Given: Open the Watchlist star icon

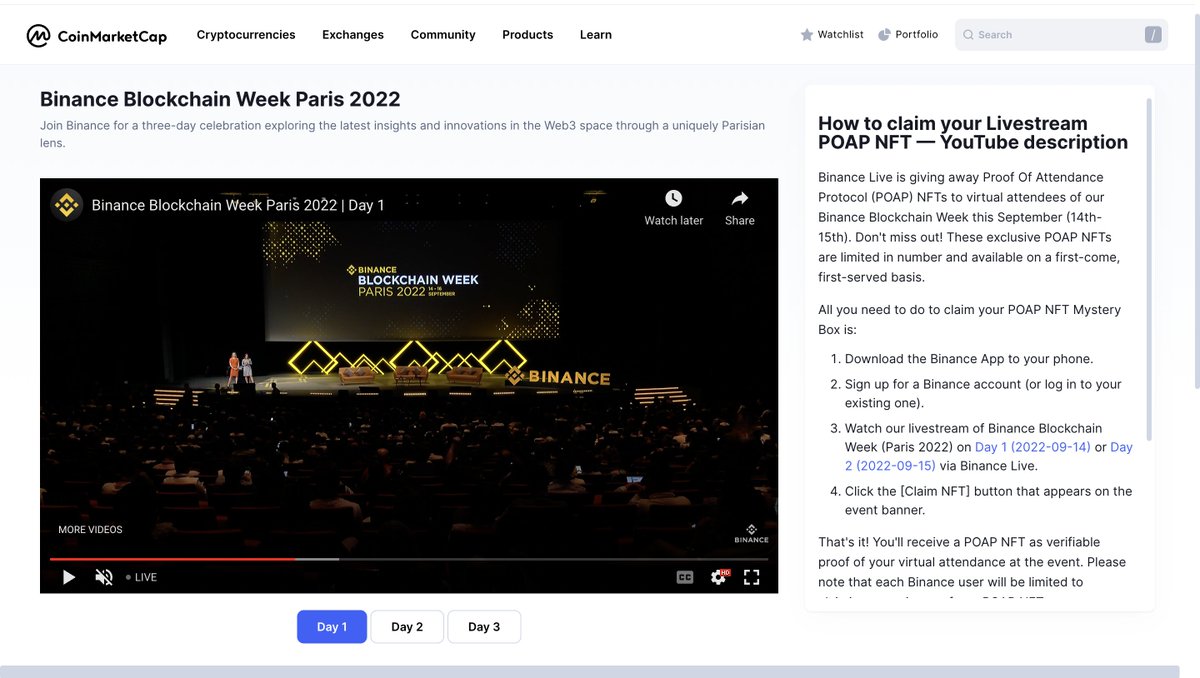Looking at the screenshot, I should [807, 35].
